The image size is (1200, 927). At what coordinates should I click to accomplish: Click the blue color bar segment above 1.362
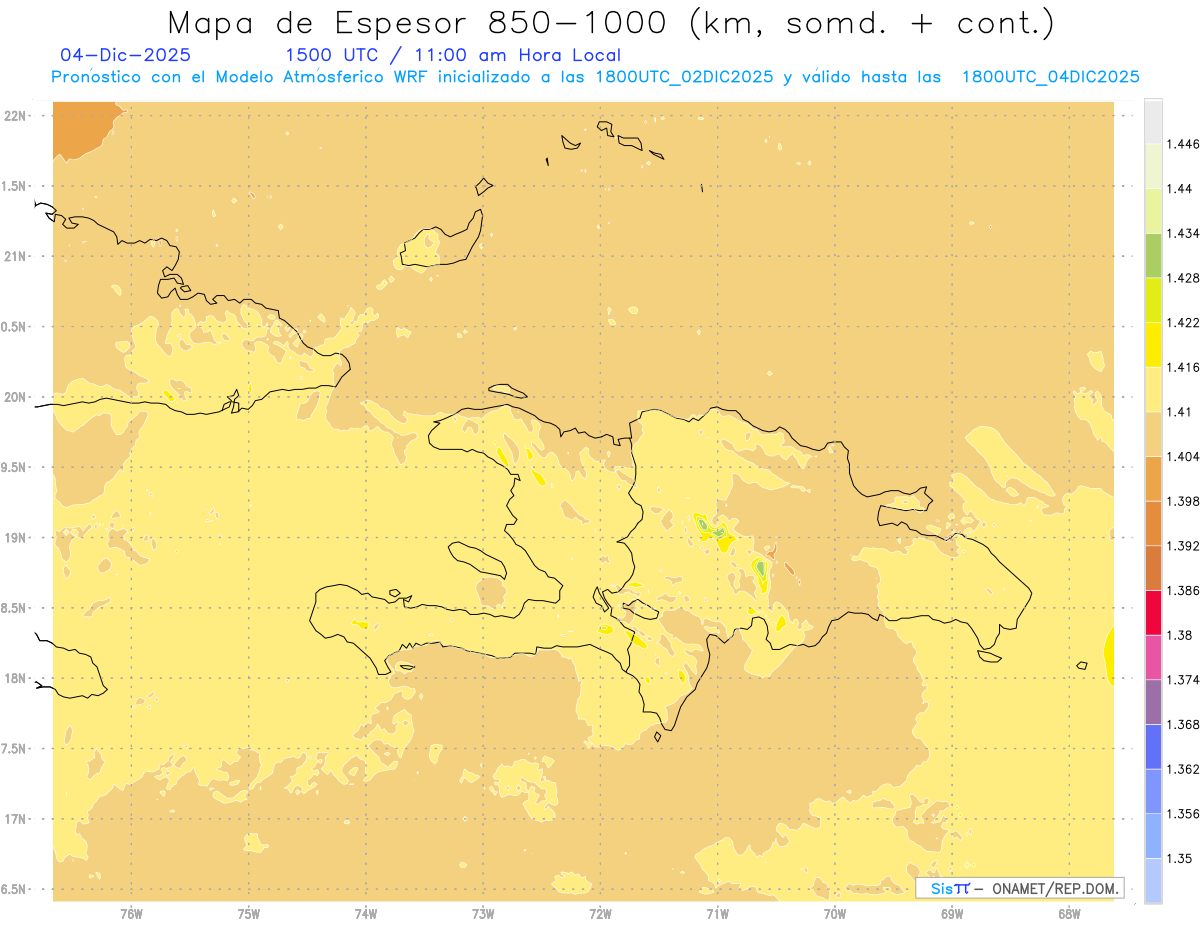coord(1153,746)
